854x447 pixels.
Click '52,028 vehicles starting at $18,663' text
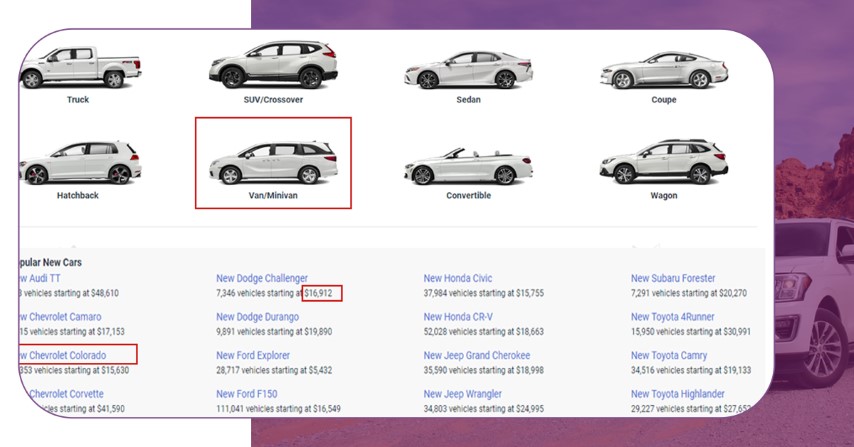(484, 332)
